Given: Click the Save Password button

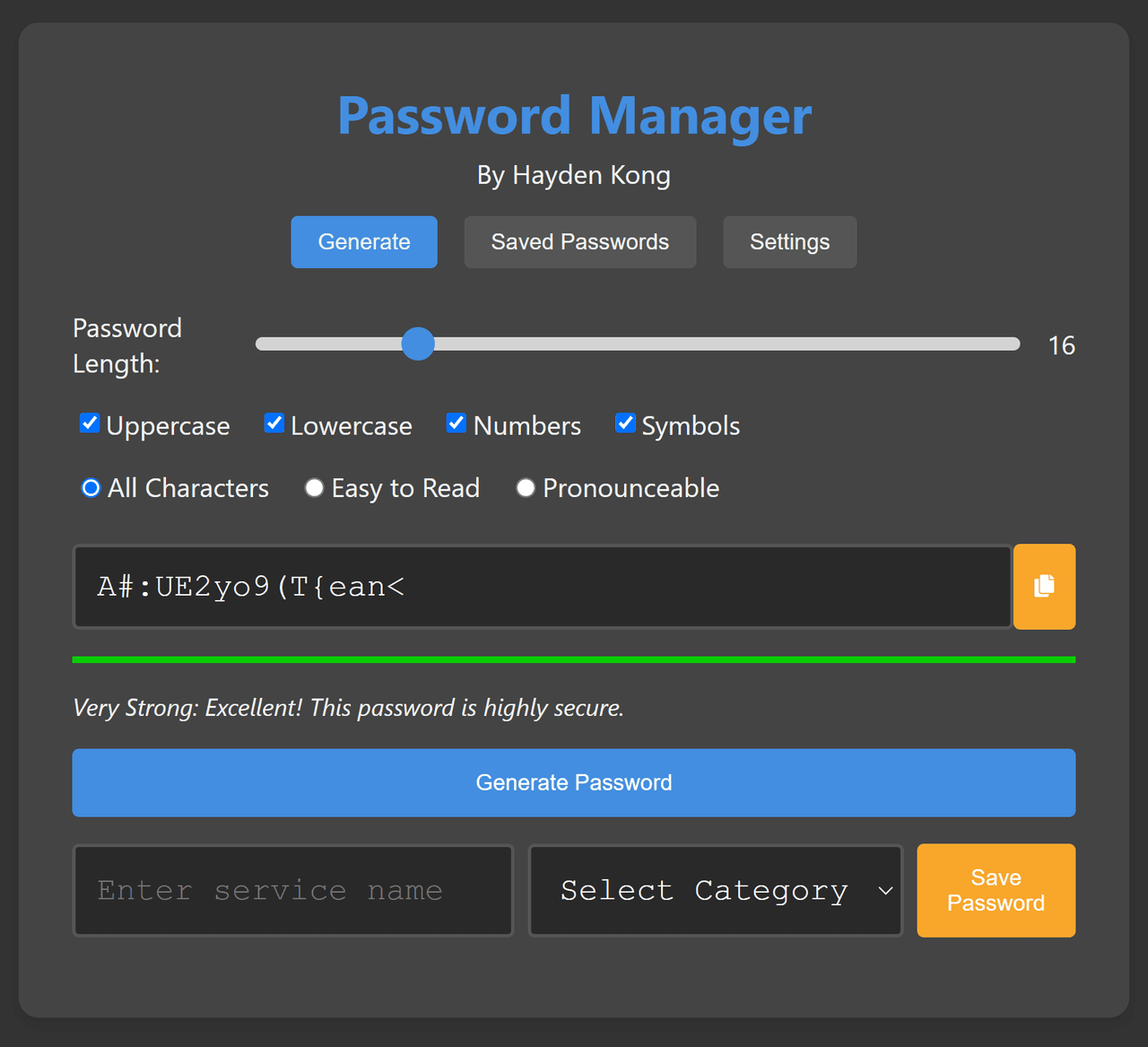Looking at the screenshot, I should (x=996, y=890).
